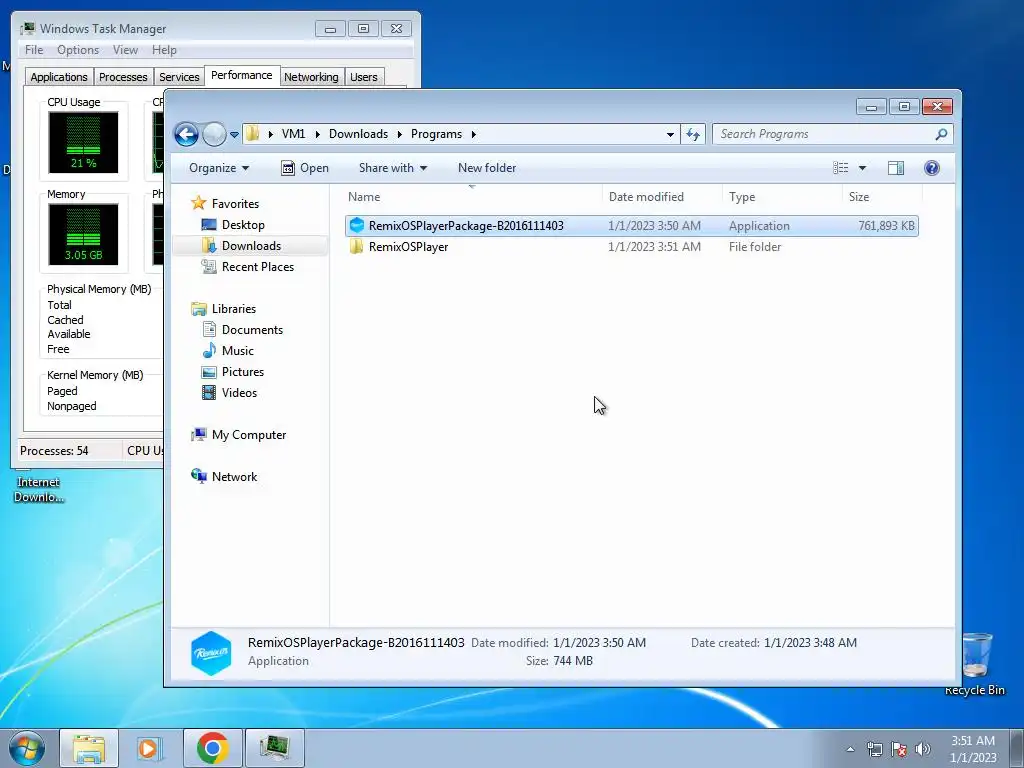Screen dimensions: 1024x768
Task: Select the RemixOSPlayerPackage-B2016111403 file
Action: click(x=632, y=225)
